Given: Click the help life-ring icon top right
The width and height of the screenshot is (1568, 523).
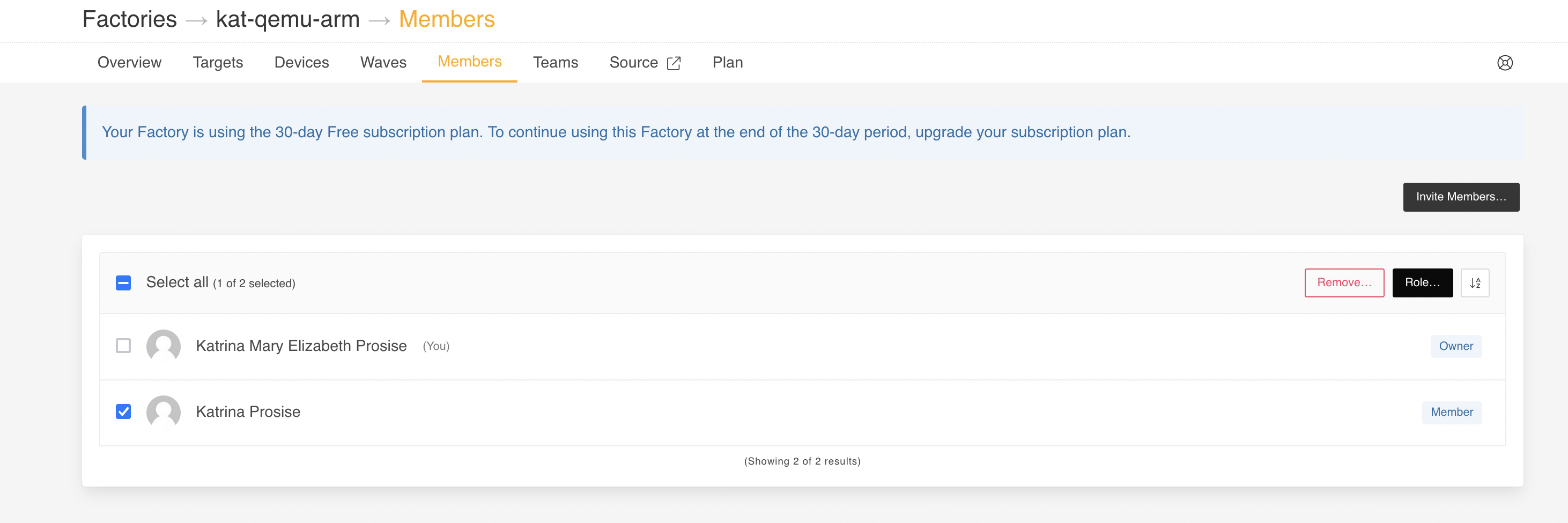Looking at the screenshot, I should click(1505, 62).
